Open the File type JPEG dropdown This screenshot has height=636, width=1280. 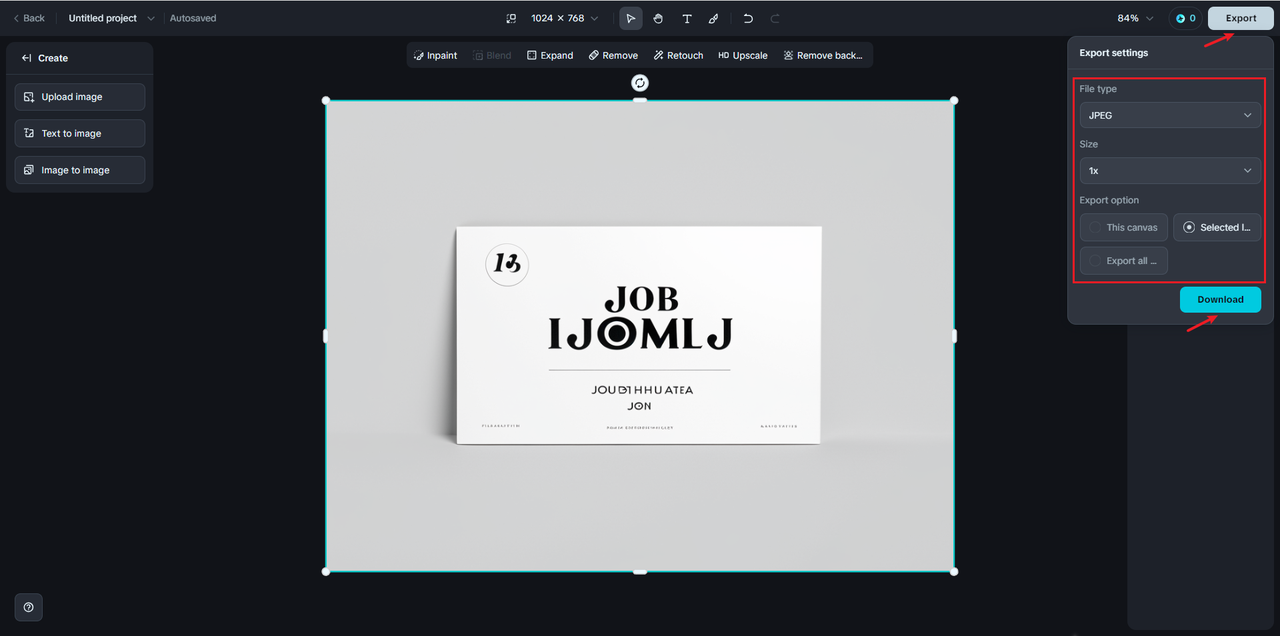(x=1170, y=115)
